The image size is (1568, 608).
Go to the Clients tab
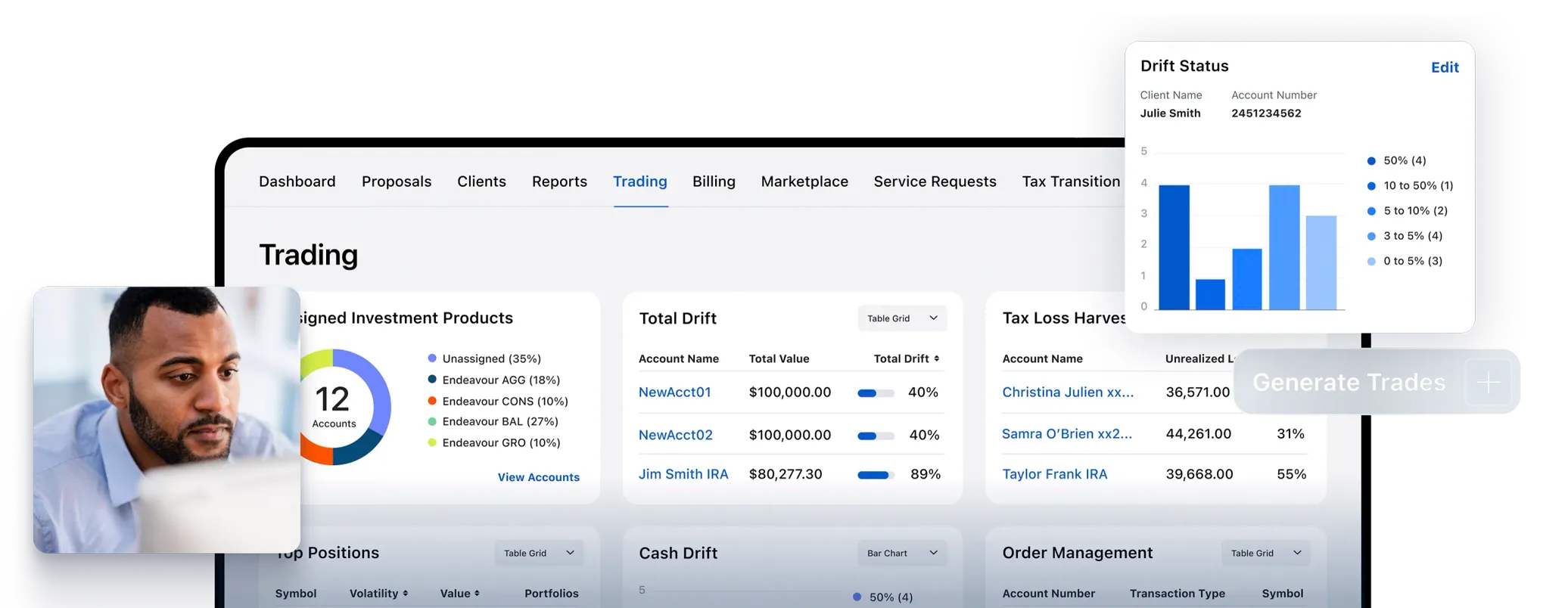[481, 181]
